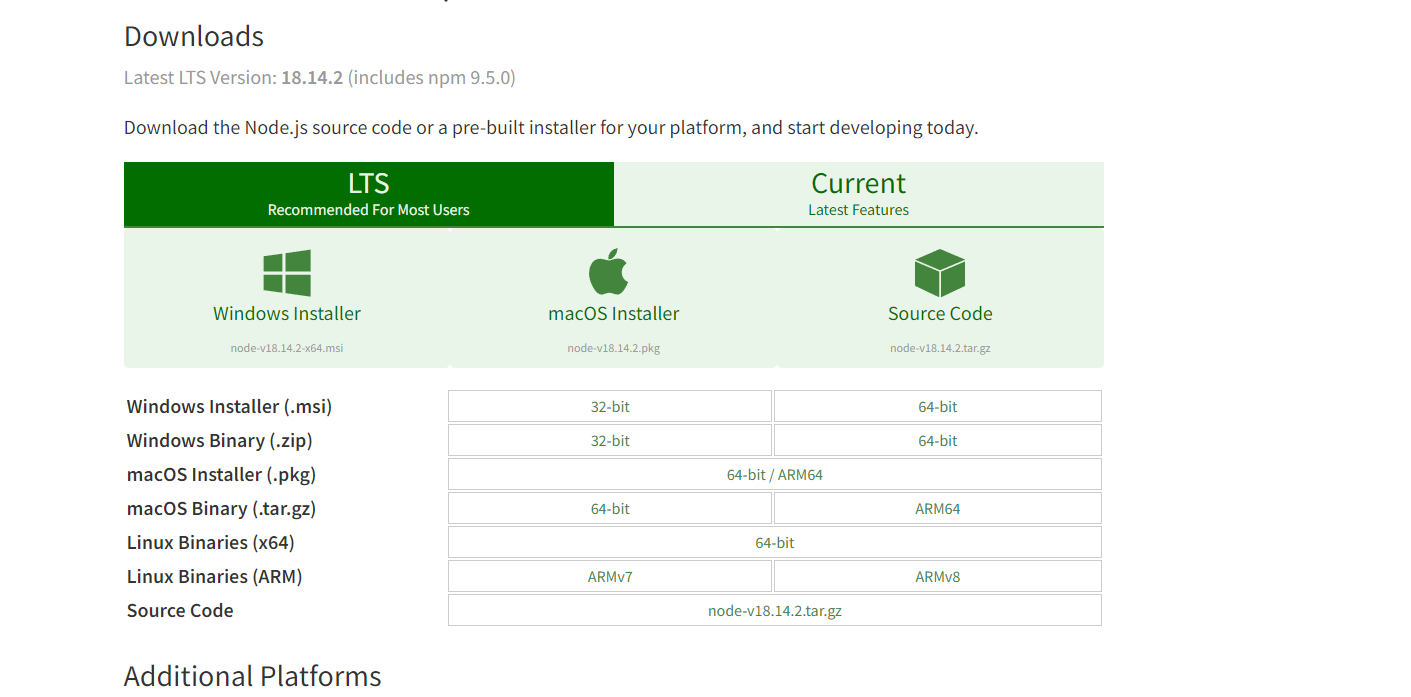The width and height of the screenshot is (1411, 697).
Task: Click the Source Code tarball link in table
Action: (x=774, y=610)
